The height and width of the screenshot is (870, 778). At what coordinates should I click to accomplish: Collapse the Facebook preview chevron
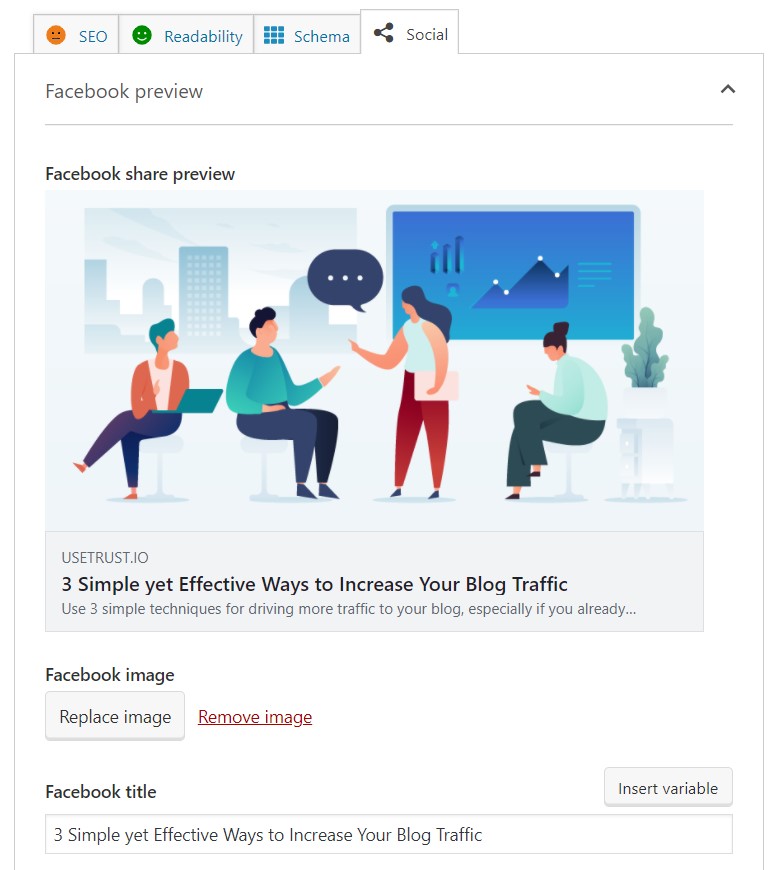point(728,89)
